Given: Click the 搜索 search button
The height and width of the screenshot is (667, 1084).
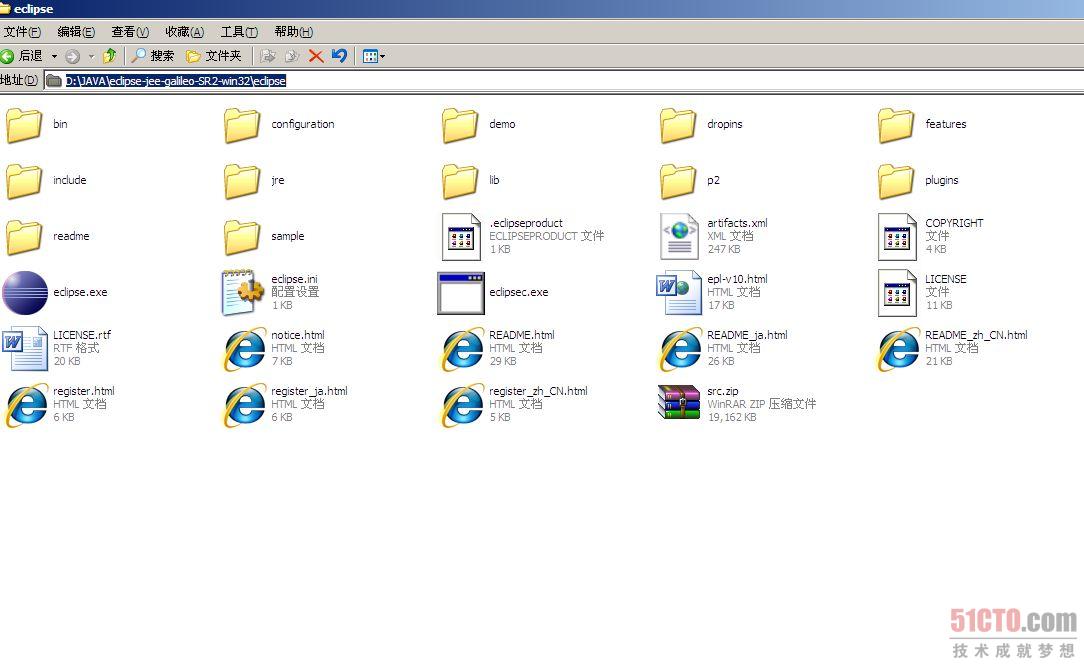Looking at the screenshot, I should click(153, 56).
